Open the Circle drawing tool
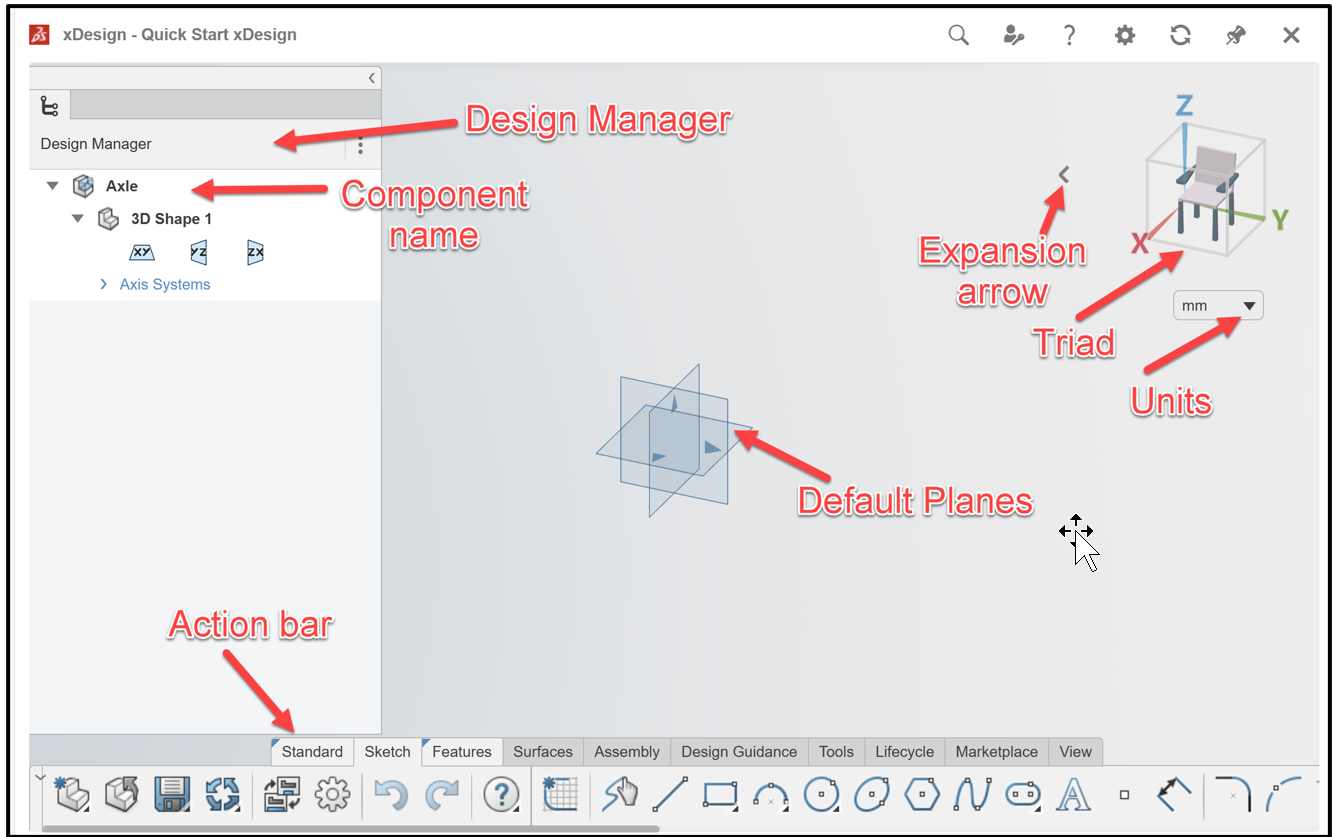 click(x=822, y=795)
